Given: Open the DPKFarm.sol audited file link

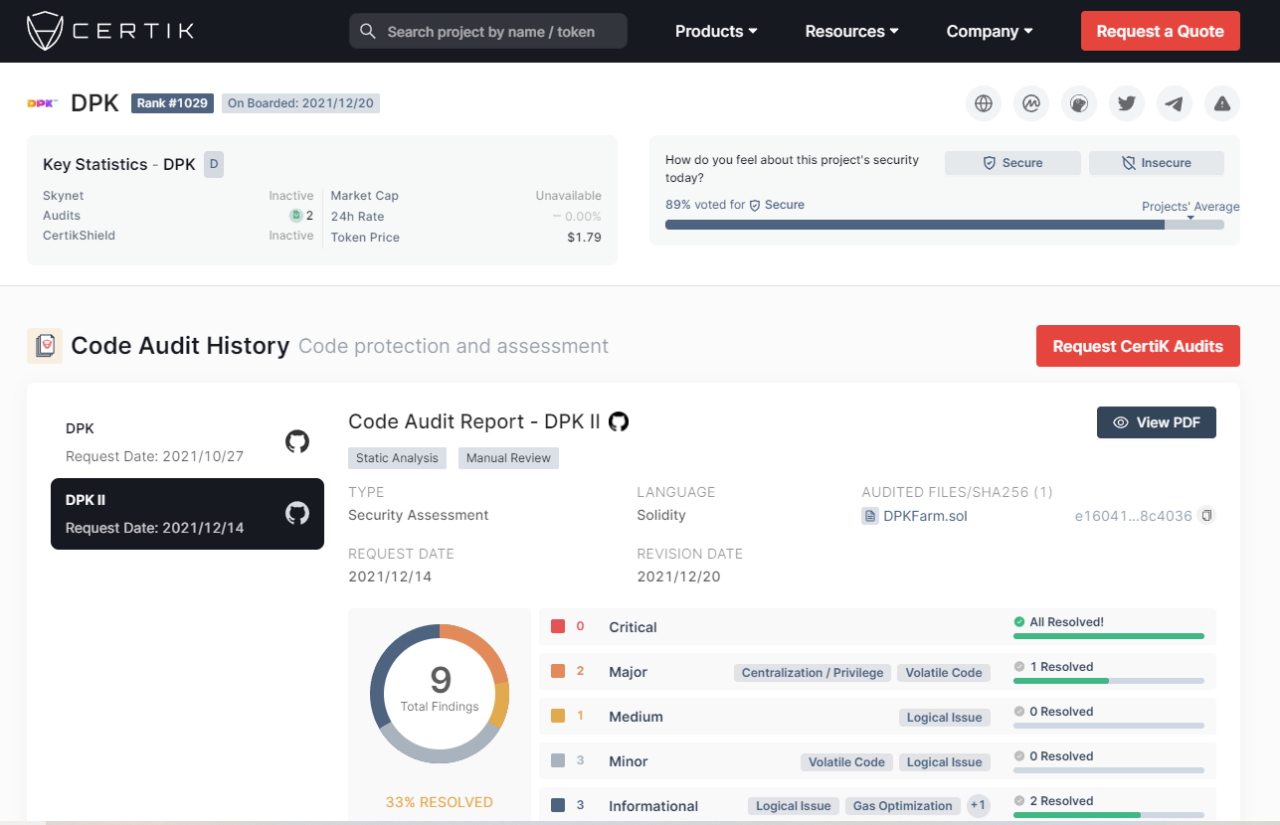Looking at the screenshot, I should (925, 516).
